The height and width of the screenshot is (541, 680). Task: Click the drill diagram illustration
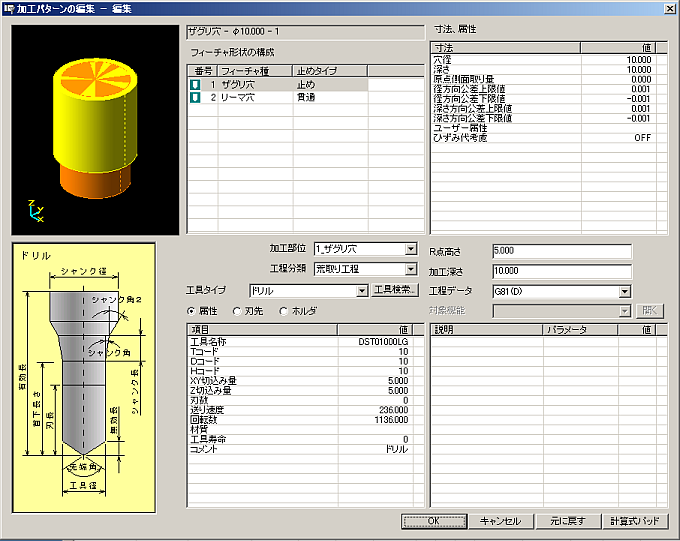(84, 377)
